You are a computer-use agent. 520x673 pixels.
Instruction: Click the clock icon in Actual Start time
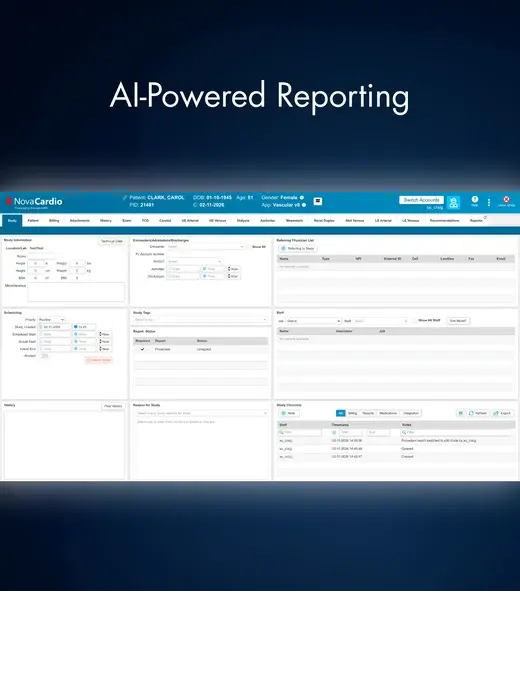click(76, 342)
